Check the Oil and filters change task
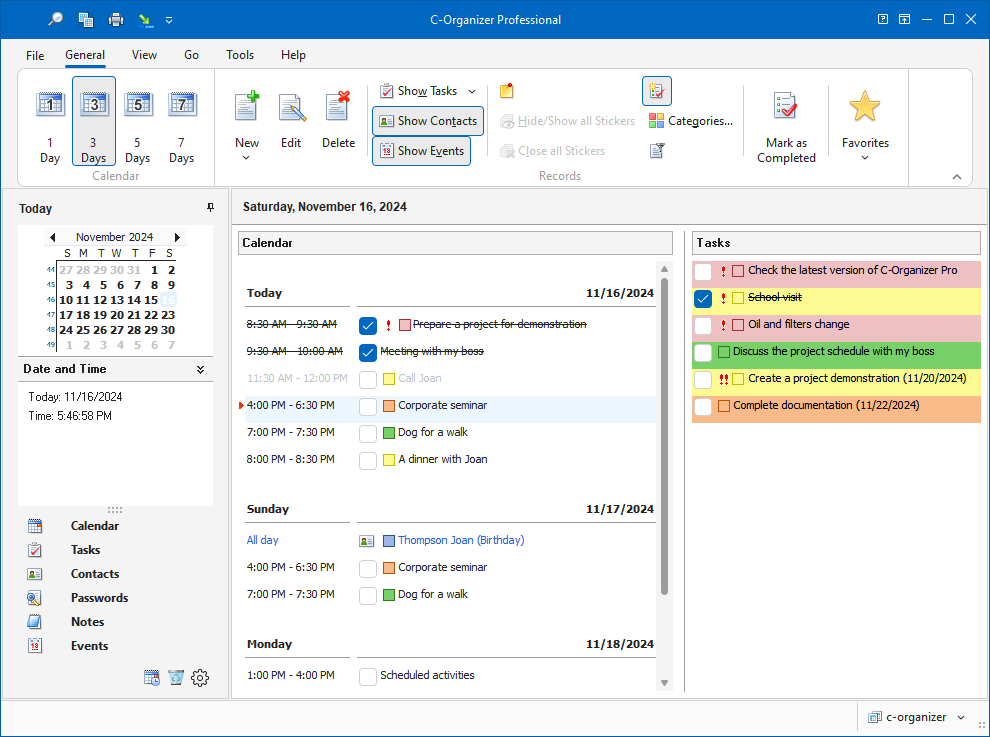The width and height of the screenshot is (990, 737). click(x=703, y=325)
